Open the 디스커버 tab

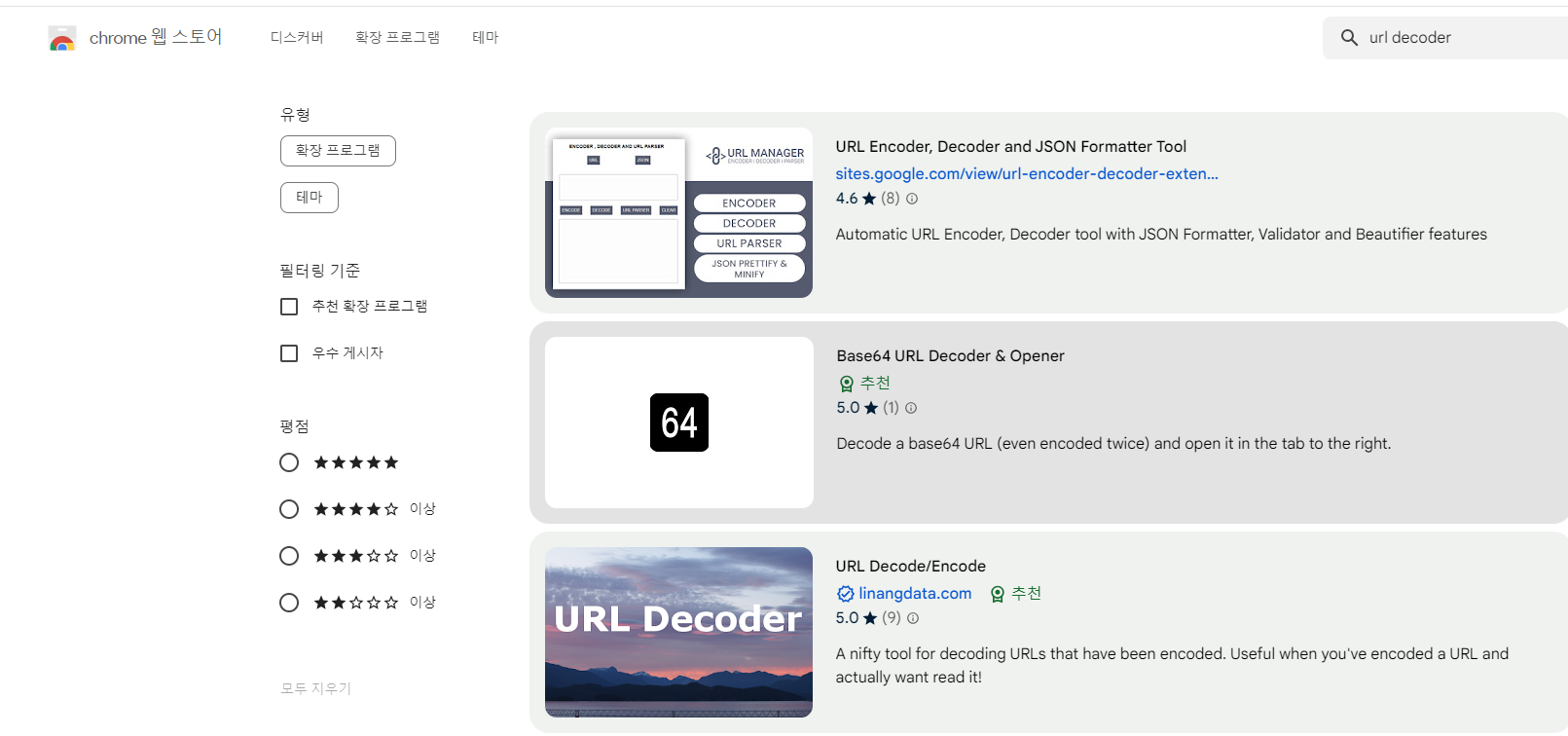(x=297, y=38)
